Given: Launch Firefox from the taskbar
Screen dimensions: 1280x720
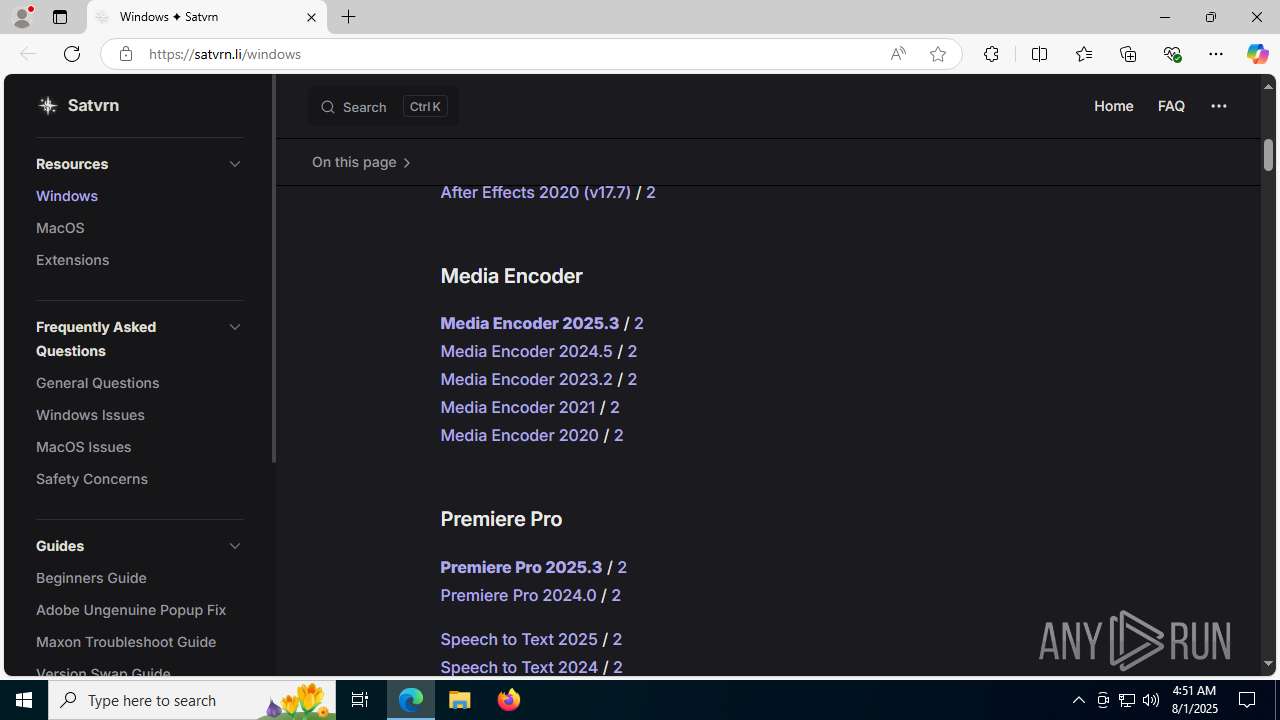Looking at the screenshot, I should coord(508,700).
